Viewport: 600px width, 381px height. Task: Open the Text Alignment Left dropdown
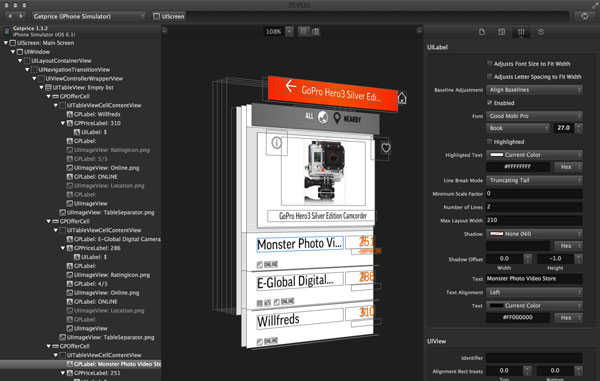(x=534, y=292)
